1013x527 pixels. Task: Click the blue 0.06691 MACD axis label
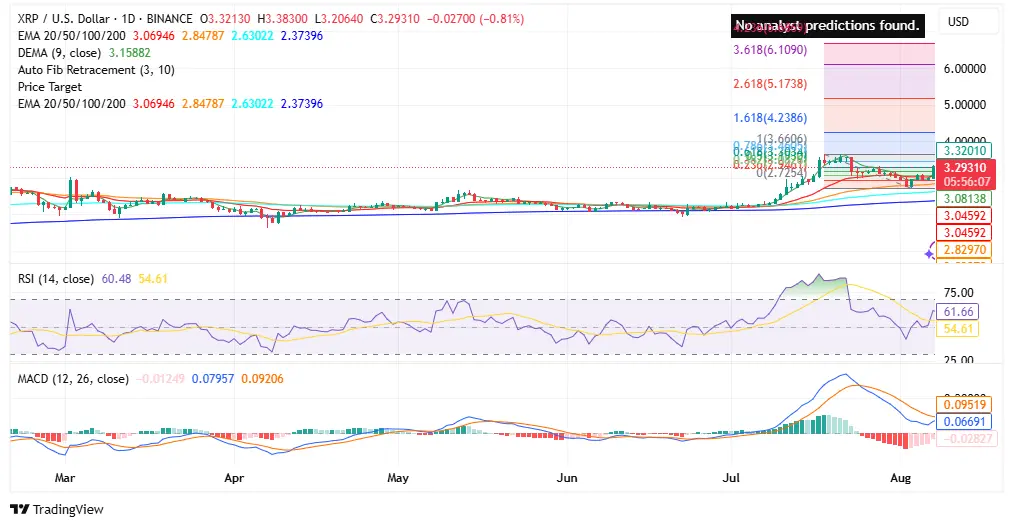tap(965, 422)
